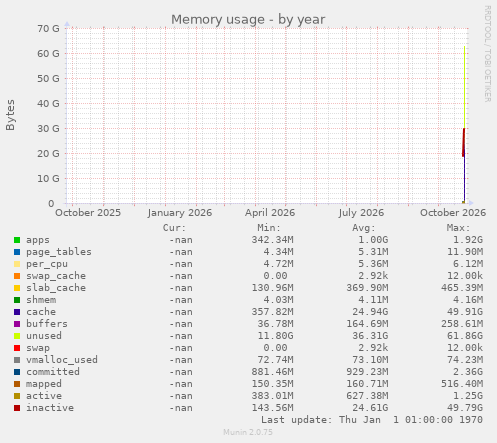Click the slab_cache avg value 369.90M
The height and width of the screenshot is (443, 497).
coord(367,288)
